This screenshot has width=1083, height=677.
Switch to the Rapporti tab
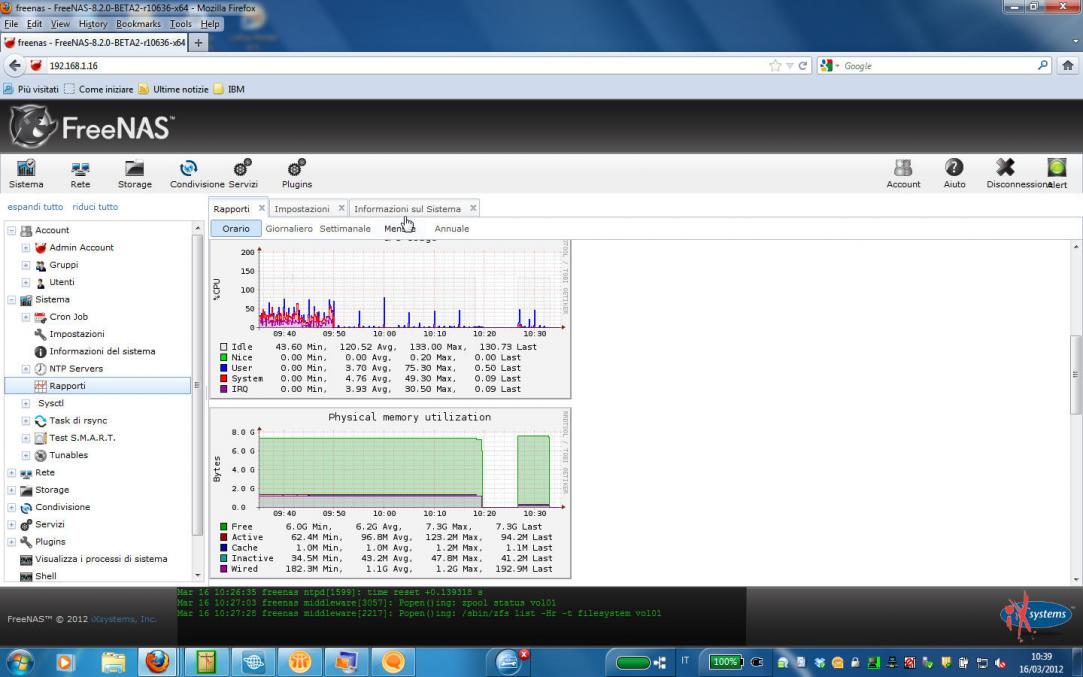coord(231,209)
